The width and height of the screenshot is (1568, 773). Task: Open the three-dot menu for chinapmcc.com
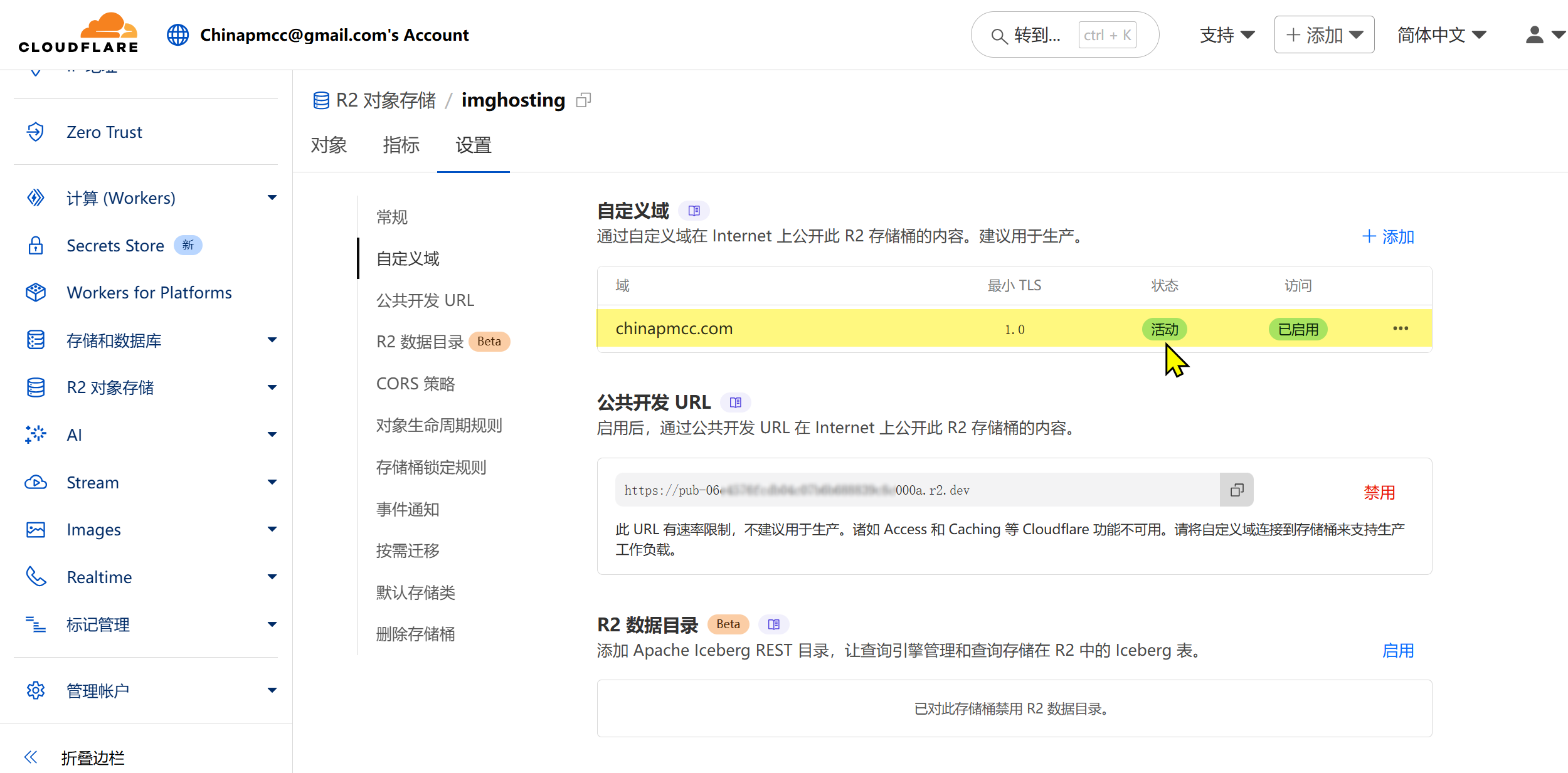[x=1401, y=329]
